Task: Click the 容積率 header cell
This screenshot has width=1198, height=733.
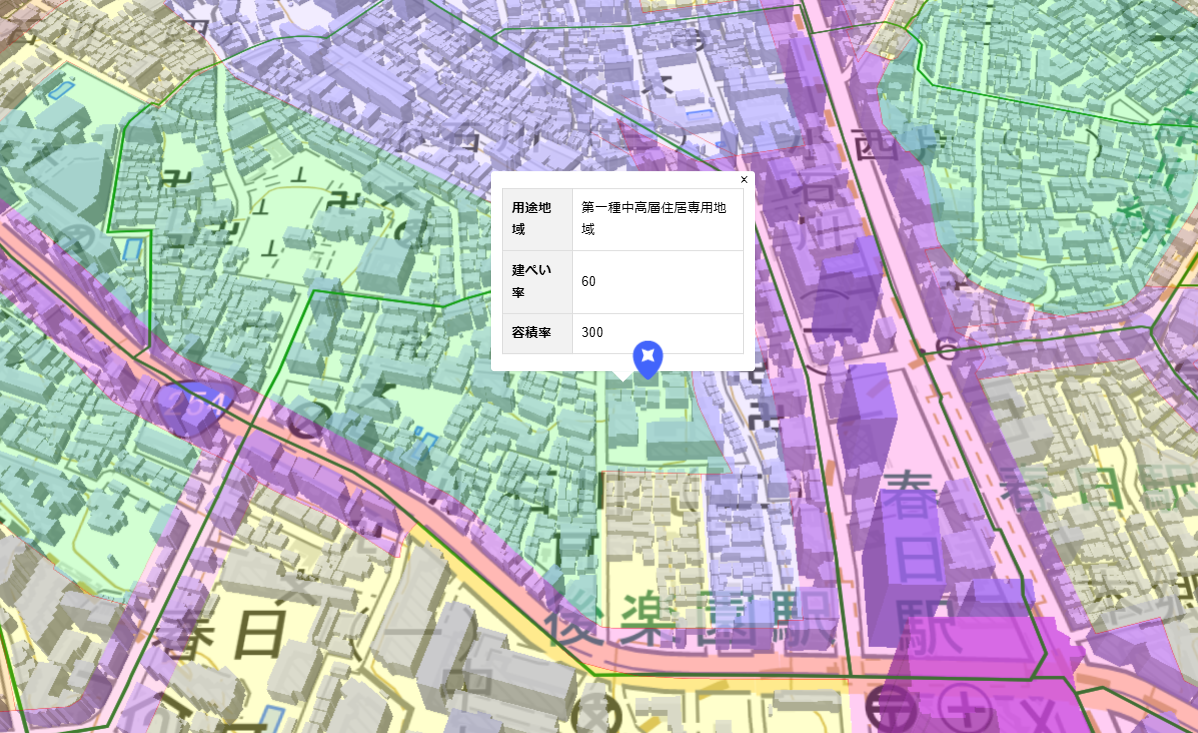Action: pyautogui.click(x=537, y=332)
